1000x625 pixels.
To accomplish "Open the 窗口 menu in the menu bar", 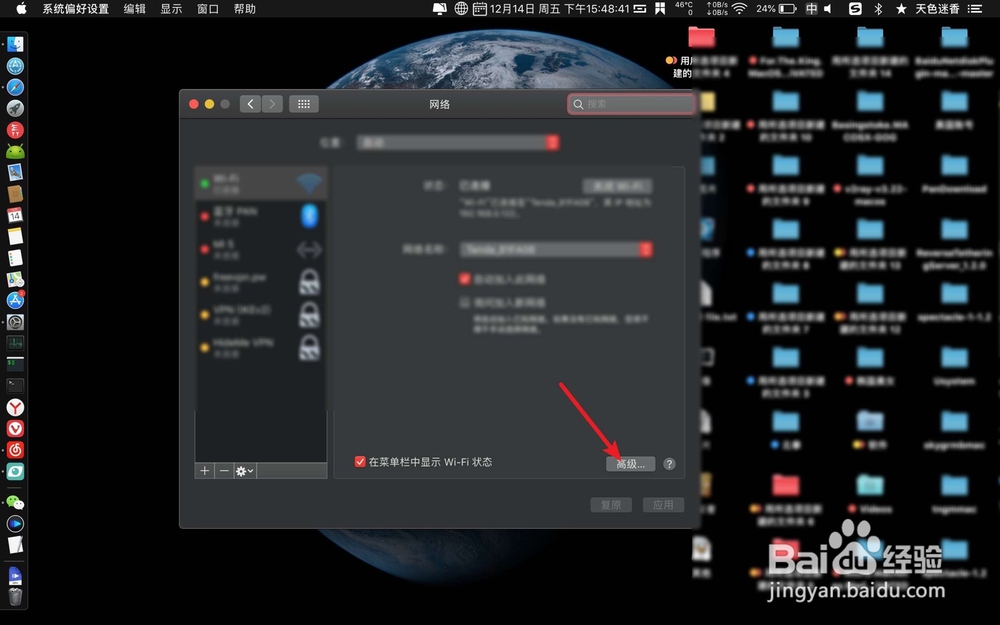I will click(207, 9).
